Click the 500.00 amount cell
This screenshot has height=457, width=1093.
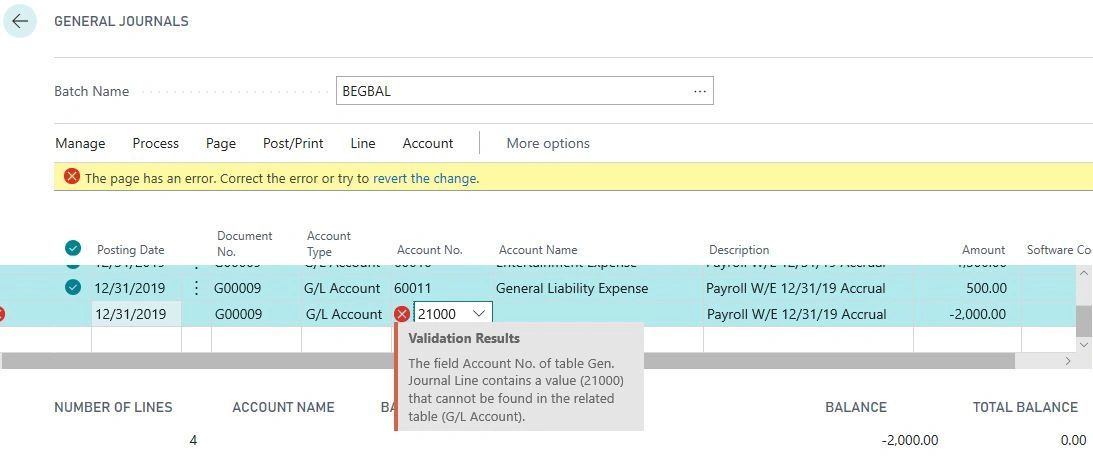(x=986, y=288)
